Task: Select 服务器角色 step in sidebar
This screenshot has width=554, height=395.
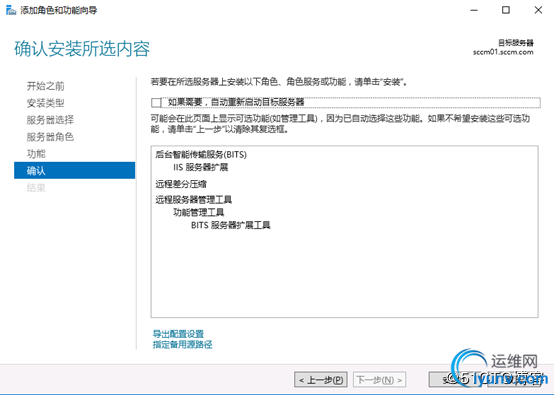Action: point(50,137)
